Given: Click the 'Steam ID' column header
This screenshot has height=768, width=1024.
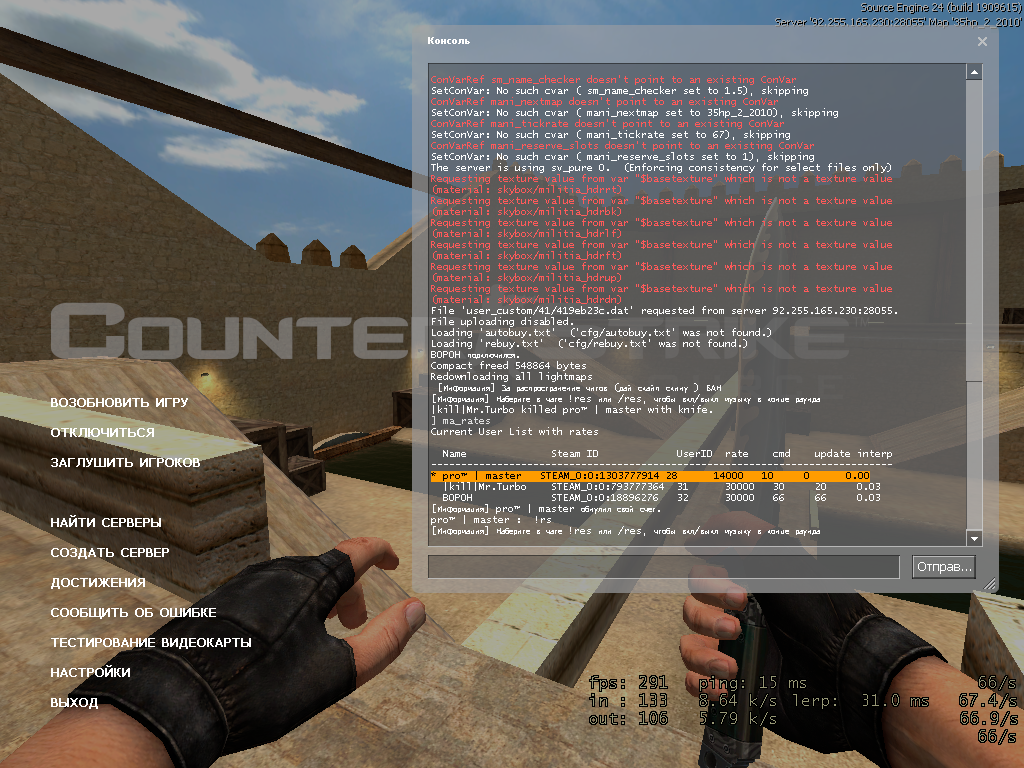Looking at the screenshot, I should tap(575, 453).
